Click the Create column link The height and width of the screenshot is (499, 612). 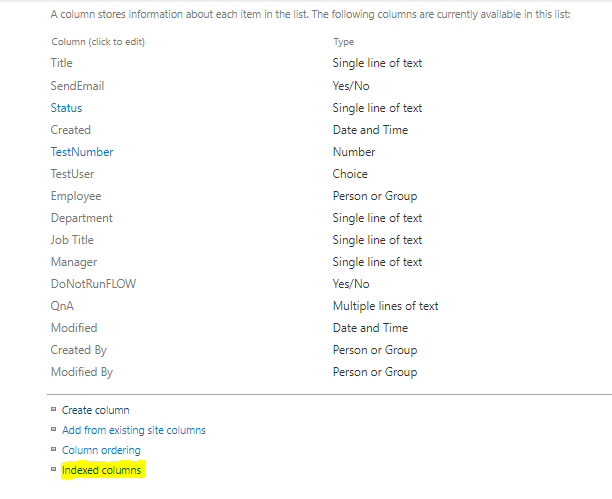point(95,410)
